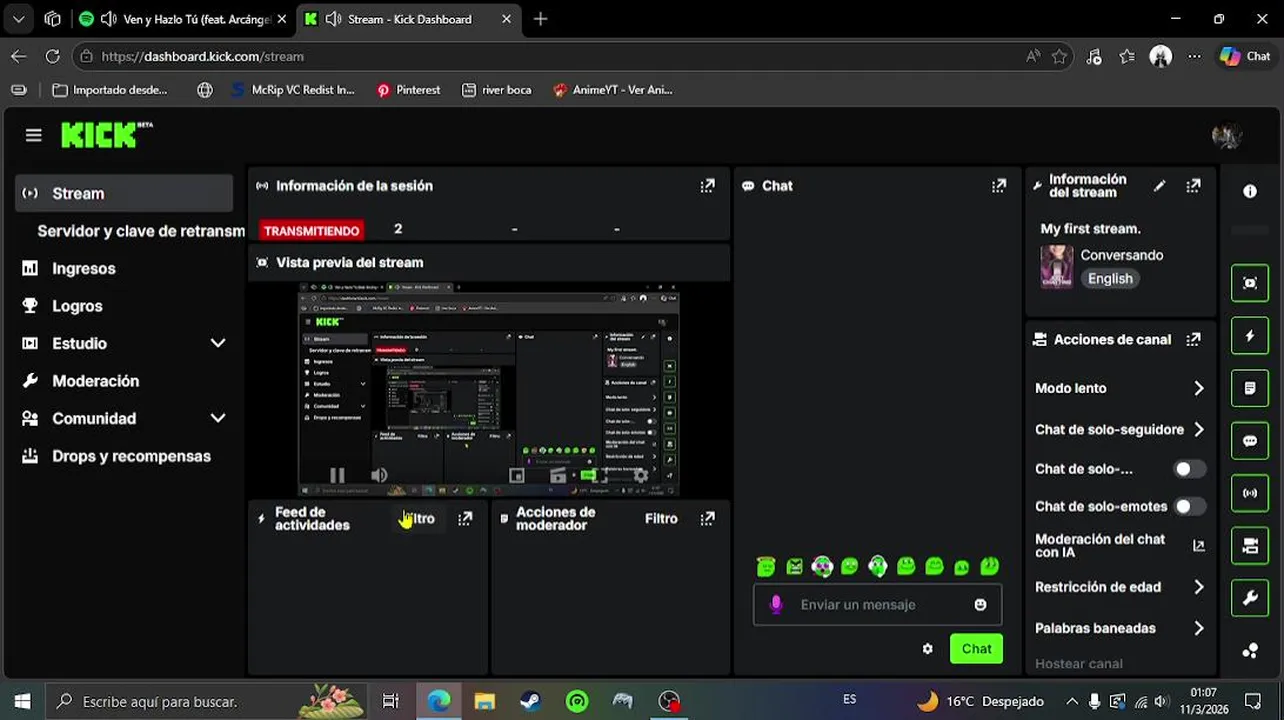Open AnimeYT bookmark

pyautogui.click(x=612, y=90)
